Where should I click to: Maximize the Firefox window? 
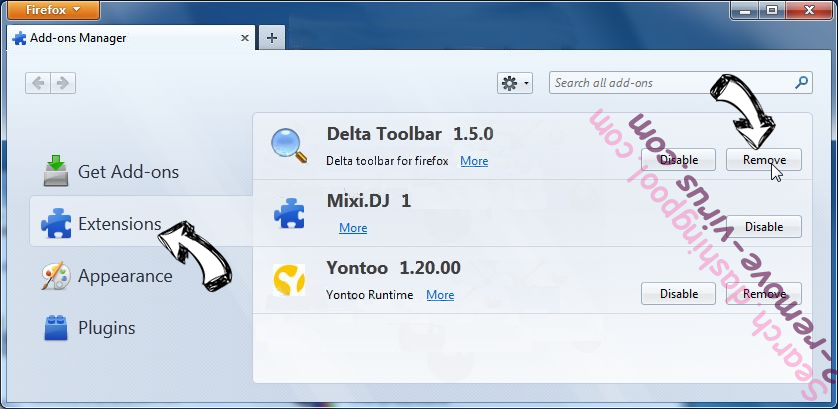coord(772,9)
